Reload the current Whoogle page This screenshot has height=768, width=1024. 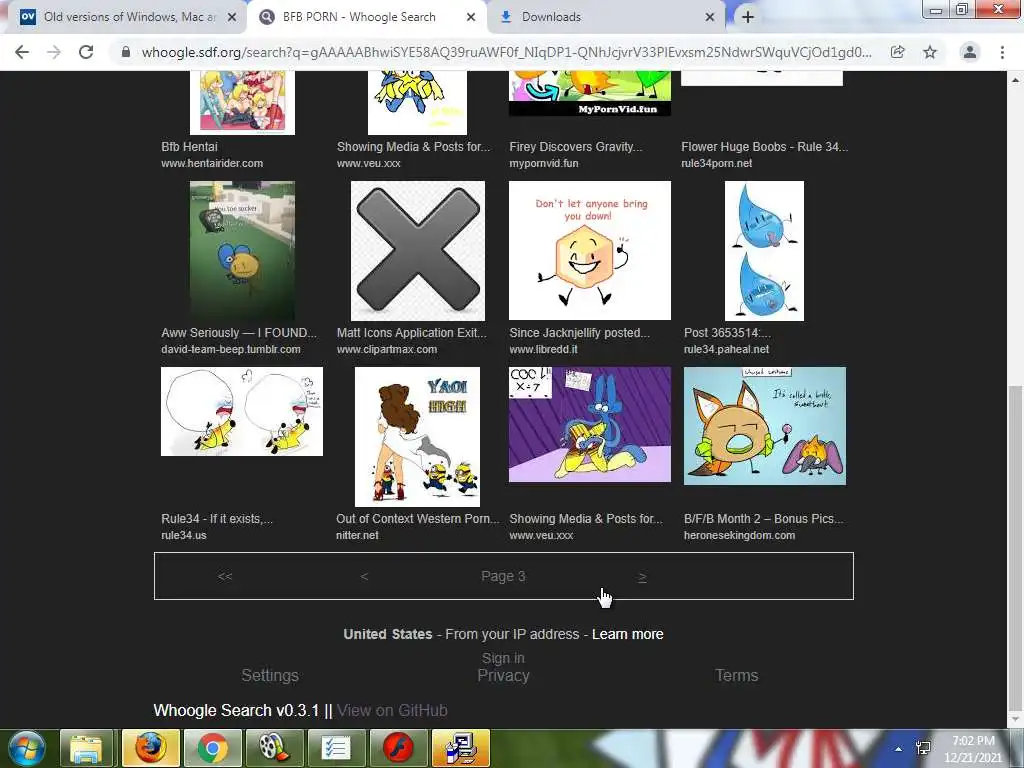pos(86,52)
